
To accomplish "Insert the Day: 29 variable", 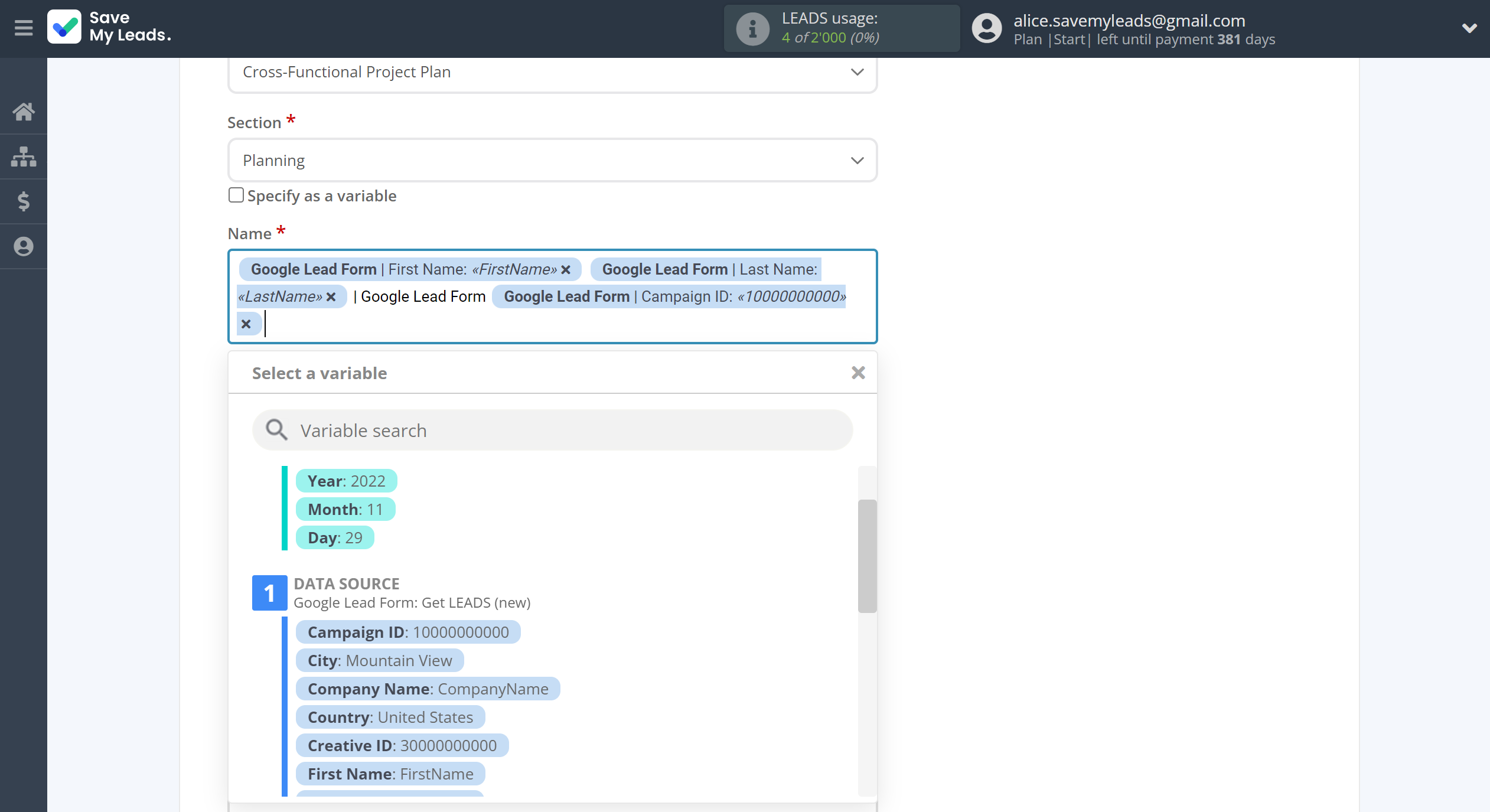I will click(335, 538).
